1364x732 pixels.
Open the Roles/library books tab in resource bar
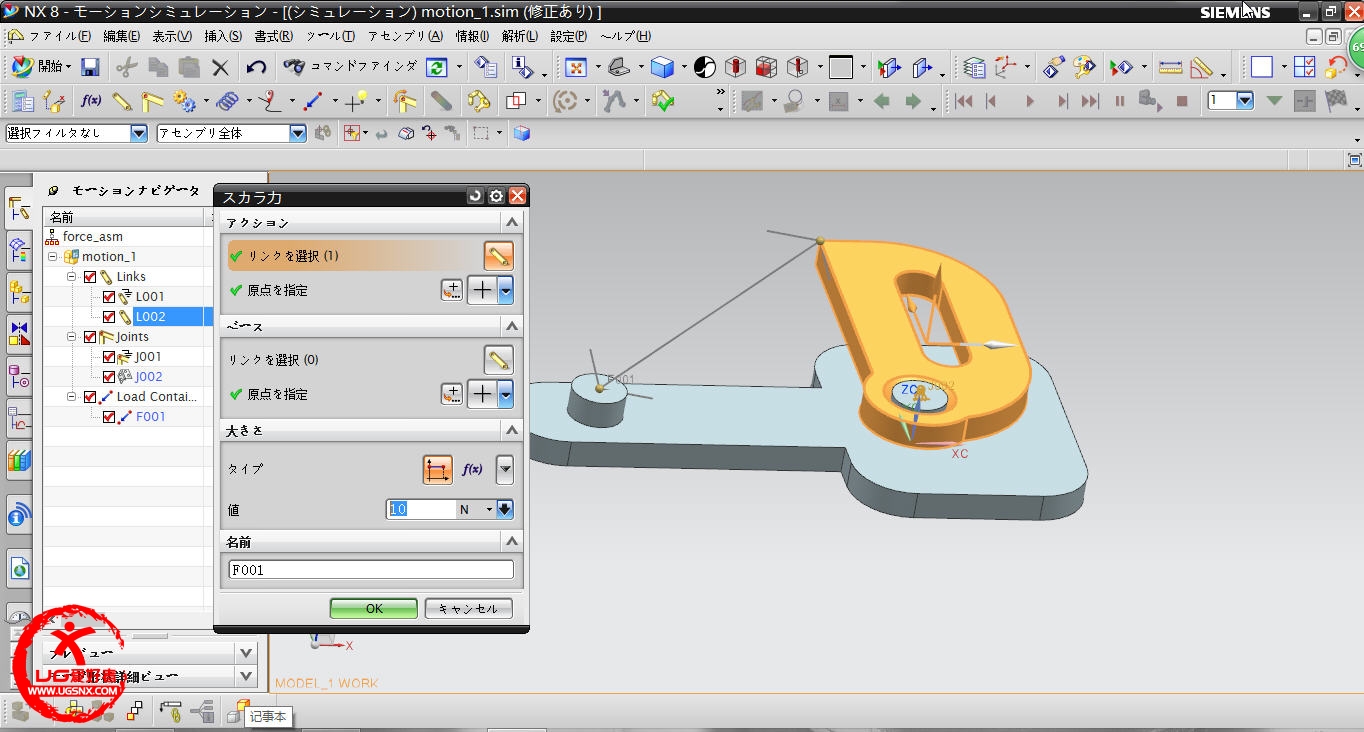coord(18,460)
